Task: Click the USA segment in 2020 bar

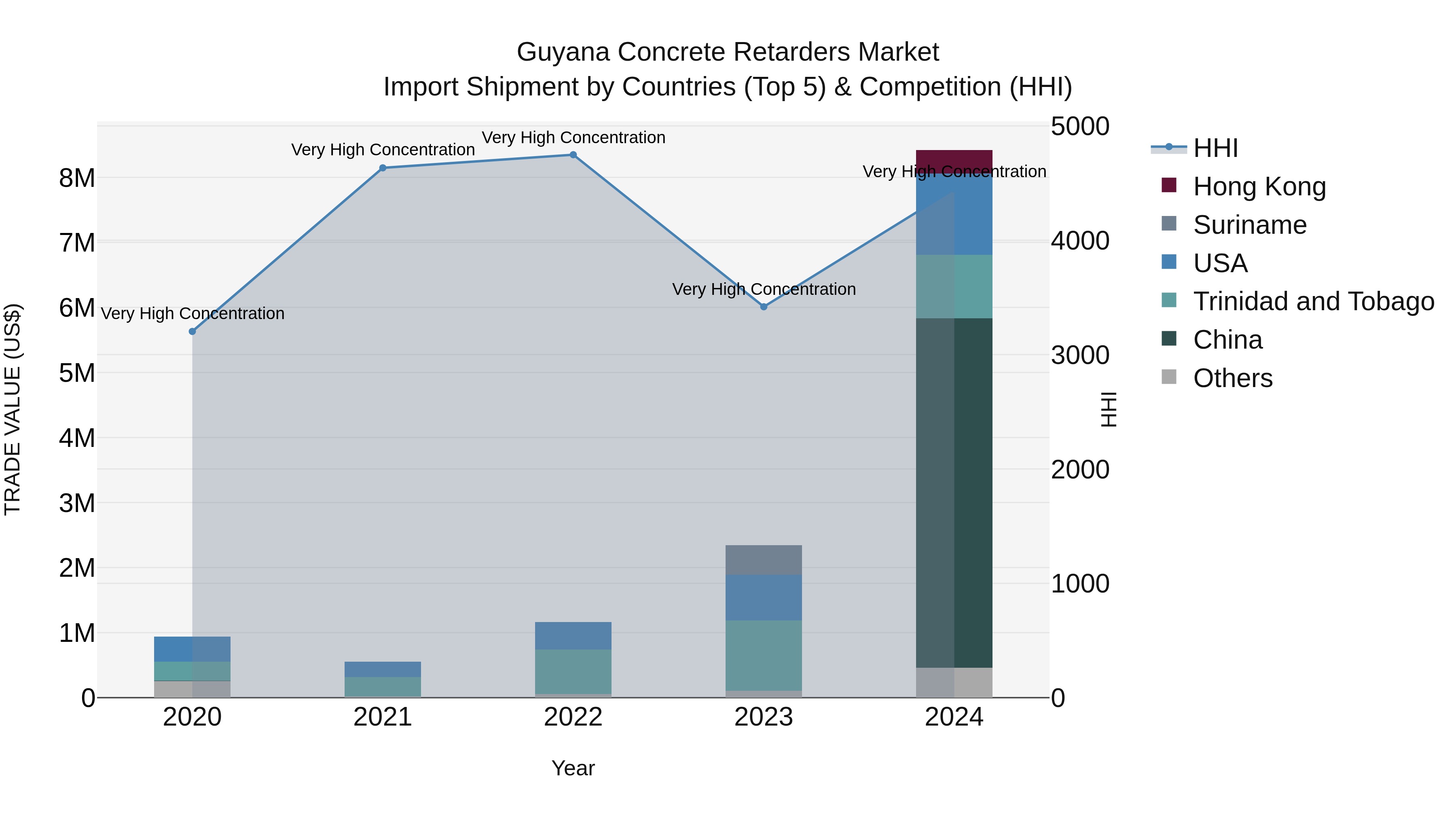Action: [192, 650]
